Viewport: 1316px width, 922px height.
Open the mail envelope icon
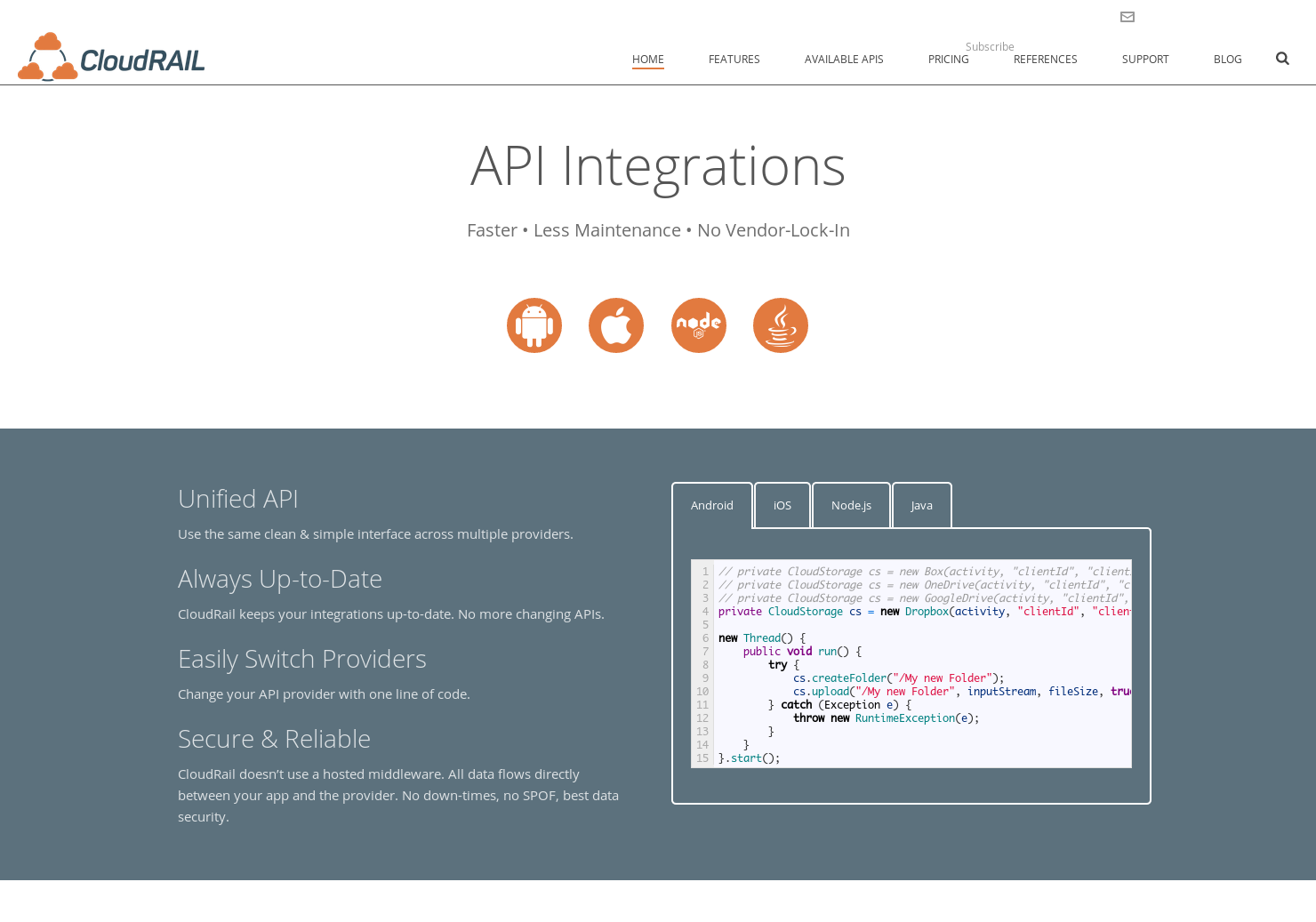pyautogui.click(x=1127, y=17)
